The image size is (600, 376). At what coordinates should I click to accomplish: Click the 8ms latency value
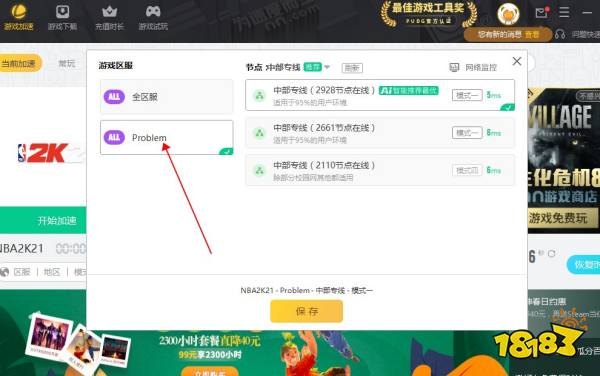[494, 133]
